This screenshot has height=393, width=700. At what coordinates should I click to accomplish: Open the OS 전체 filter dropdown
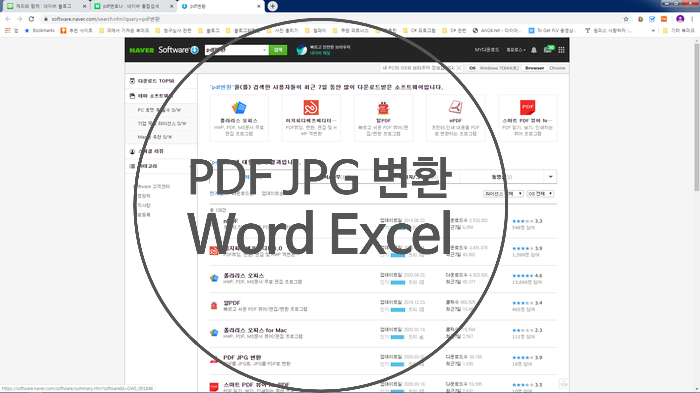(x=540, y=194)
